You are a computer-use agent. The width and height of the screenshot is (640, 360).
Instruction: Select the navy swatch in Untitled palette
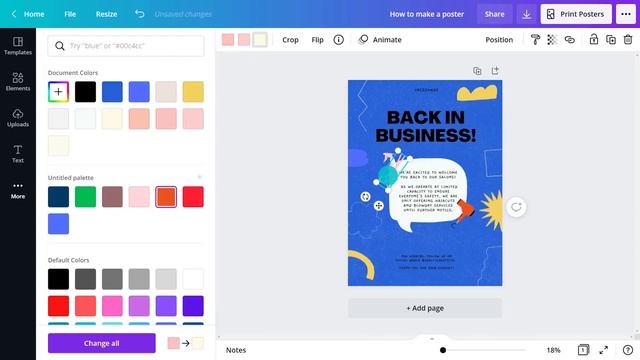point(58,197)
